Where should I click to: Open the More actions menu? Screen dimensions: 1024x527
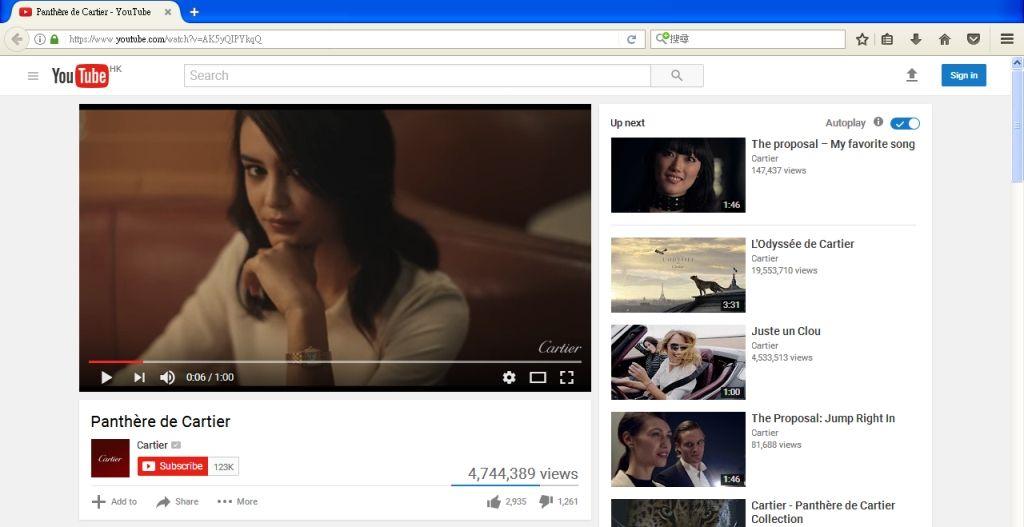point(237,502)
